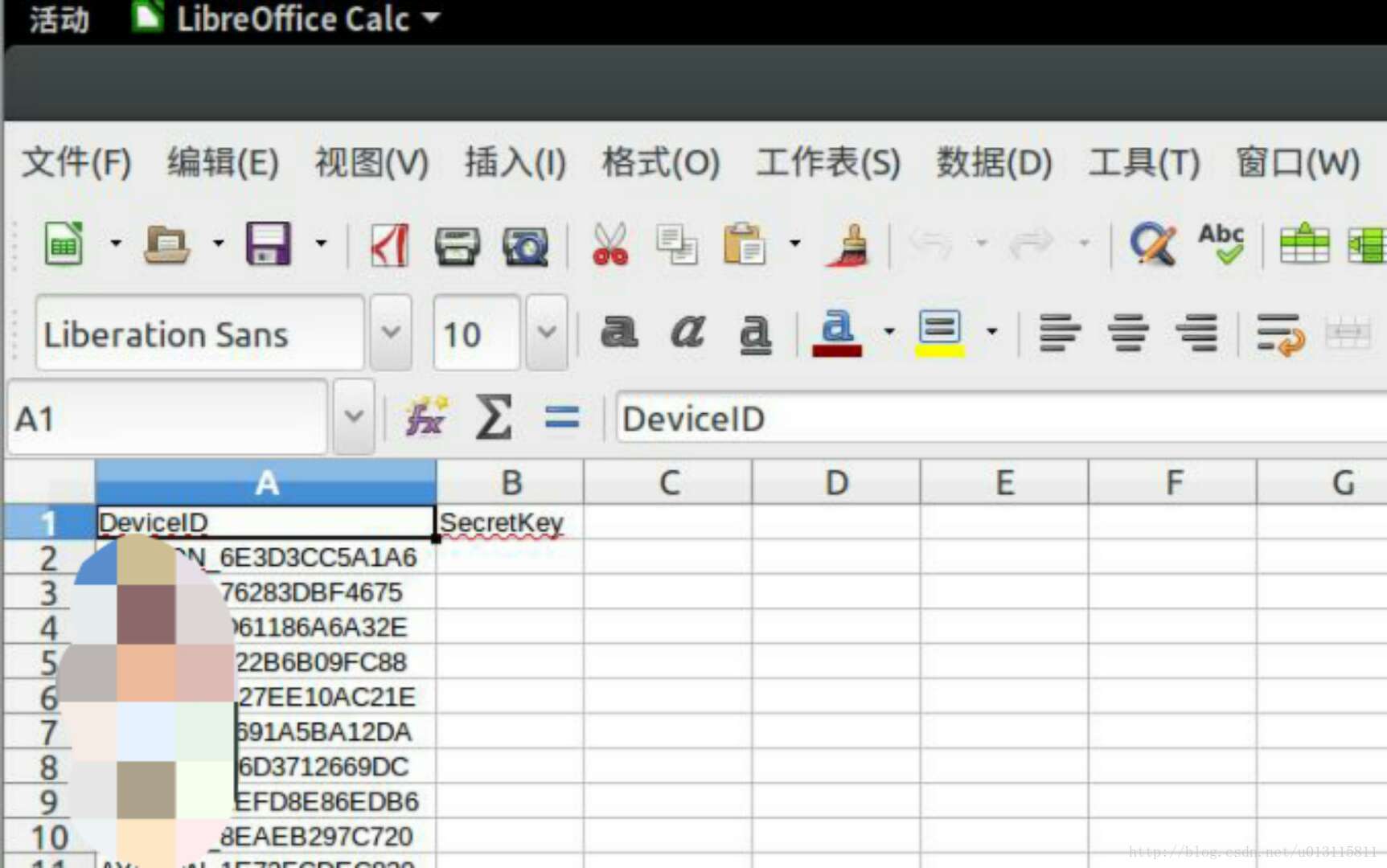Open the 数据(D) menu
1387x868 pixels.
pyautogui.click(x=995, y=163)
